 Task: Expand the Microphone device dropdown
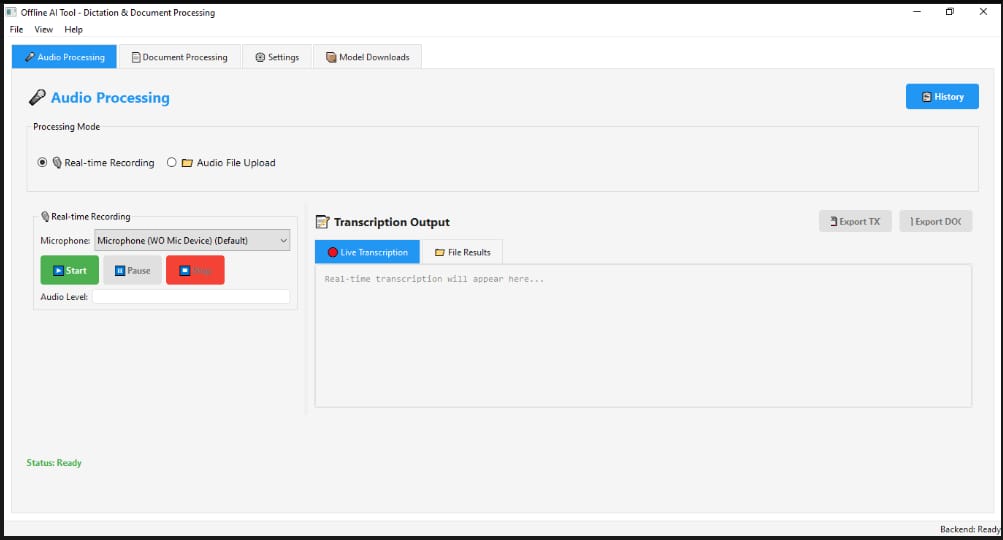click(x=192, y=241)
